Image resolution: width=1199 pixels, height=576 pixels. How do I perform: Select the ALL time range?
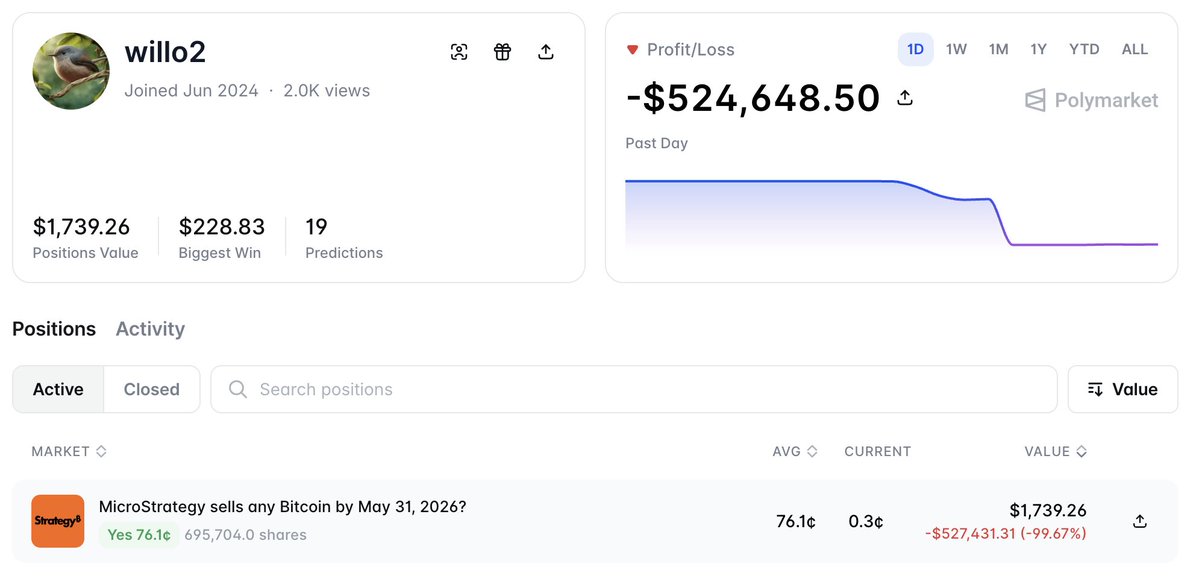coord(1135,49)
